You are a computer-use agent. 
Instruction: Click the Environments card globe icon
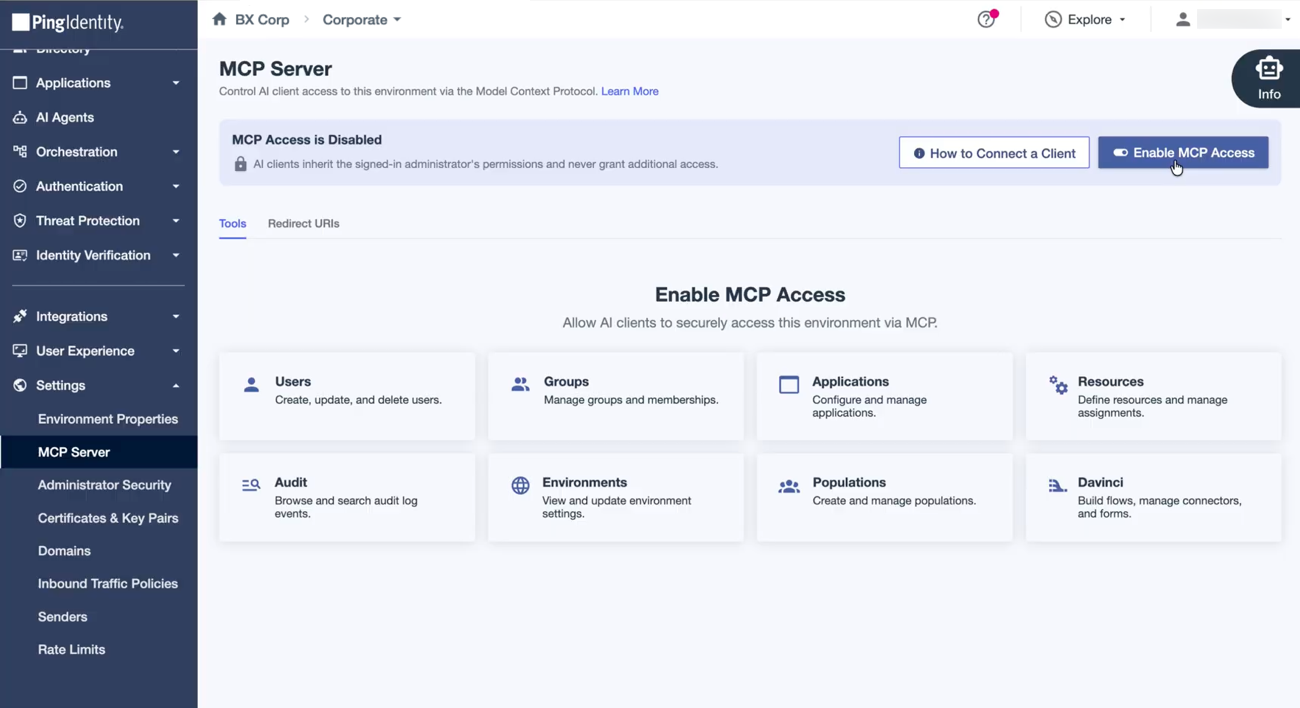[x=520, y=486]
